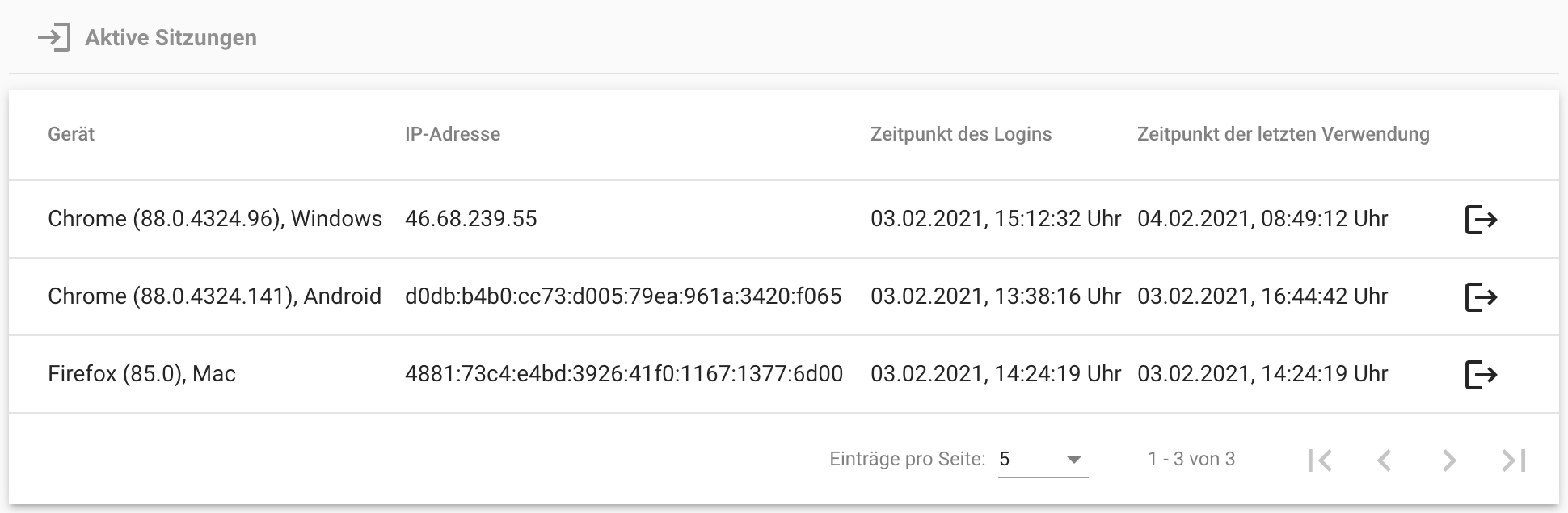Select the Firefox (85.0), Mac row
The width and height of the screenshot is (1568, 513).
141,374
